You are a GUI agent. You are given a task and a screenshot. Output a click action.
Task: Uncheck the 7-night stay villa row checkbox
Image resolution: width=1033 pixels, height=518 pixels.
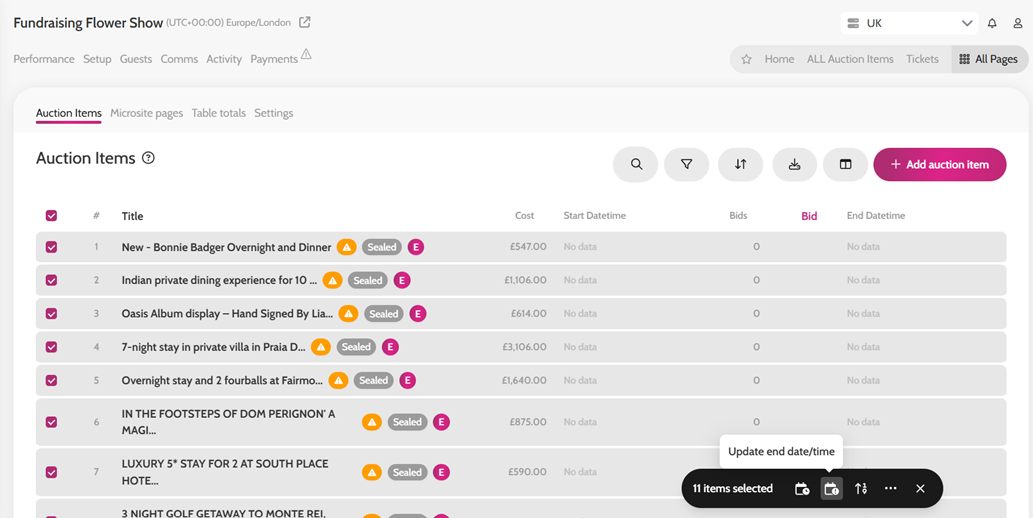point(51,347)
